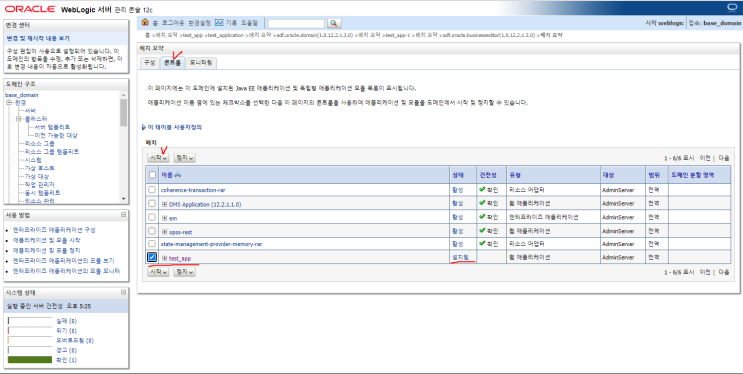The width and height of the screenshot is (743, 374).
Task: Click the sort icon beside 이름 header
Action: [178, 175]
